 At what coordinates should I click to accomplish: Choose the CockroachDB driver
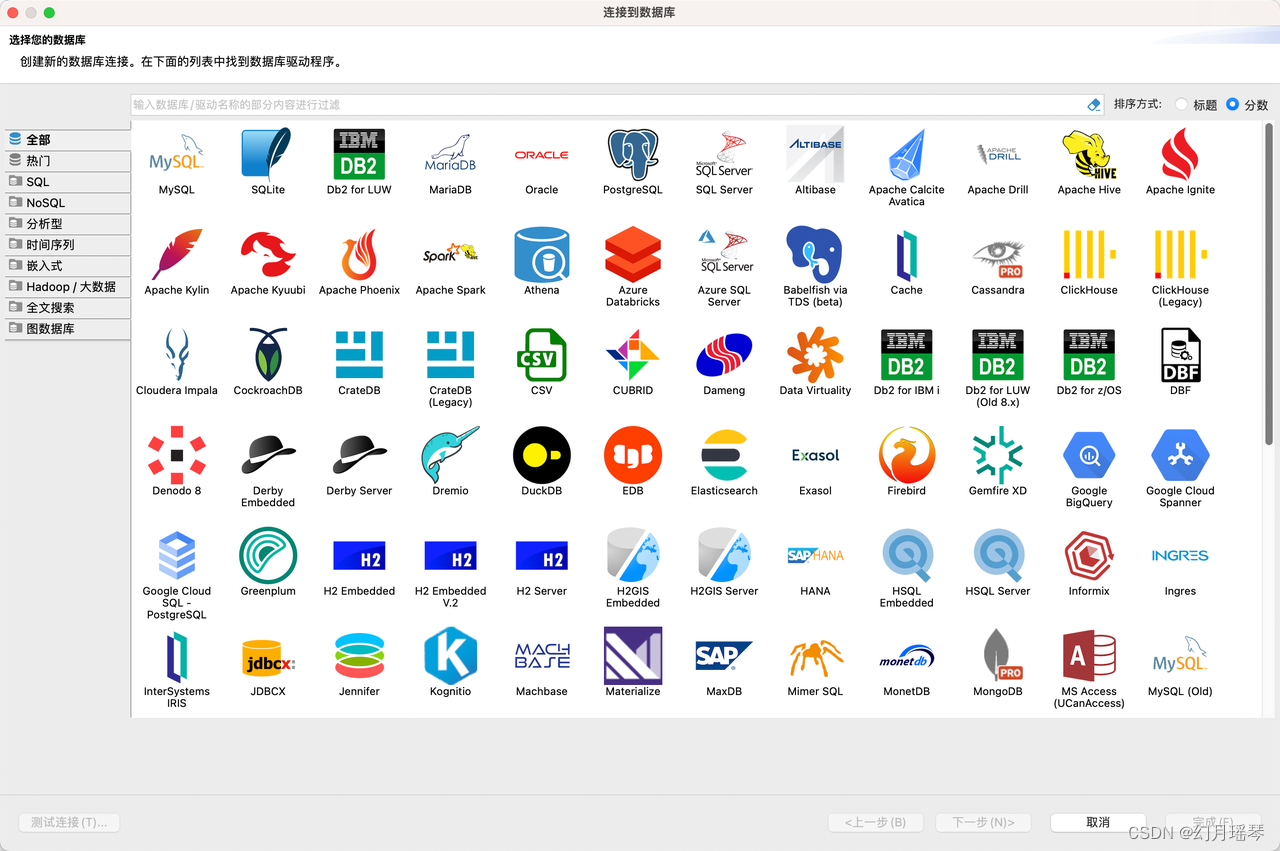click(268, 363)
